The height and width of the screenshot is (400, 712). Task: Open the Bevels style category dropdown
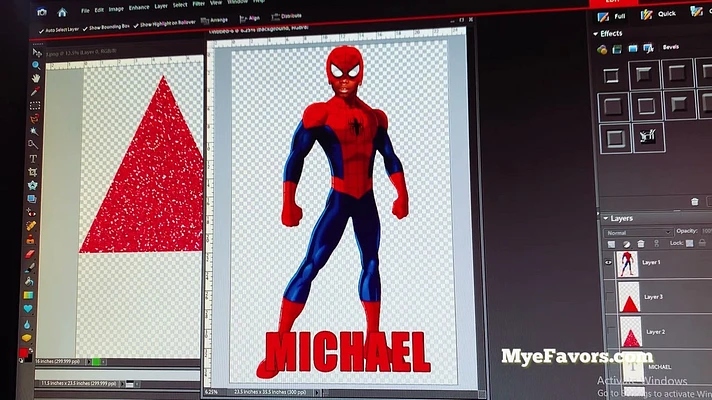672,47
